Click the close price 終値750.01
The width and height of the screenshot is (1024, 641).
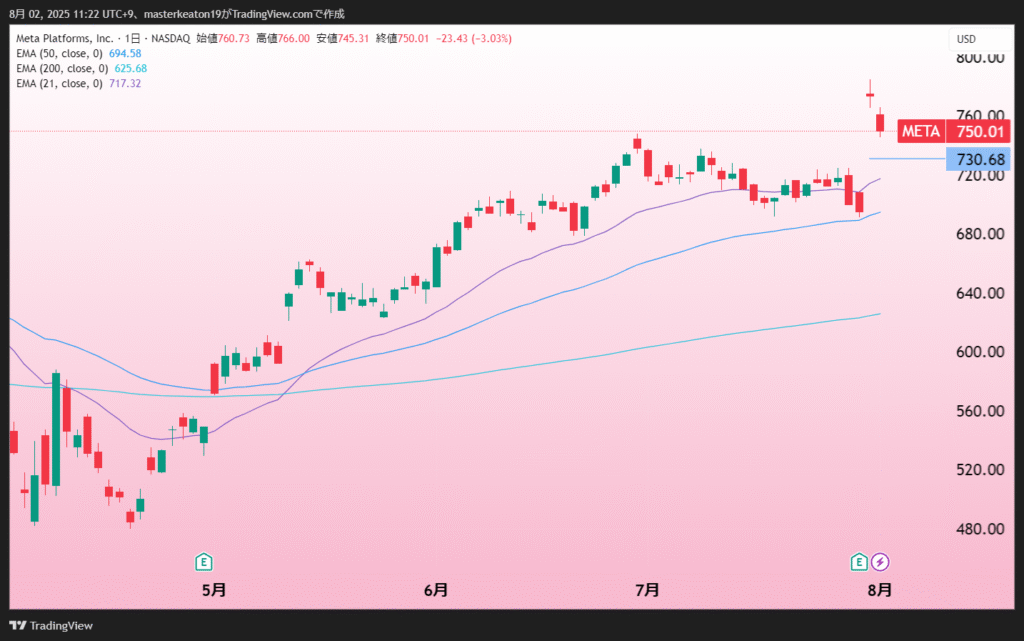pos(402,39)
